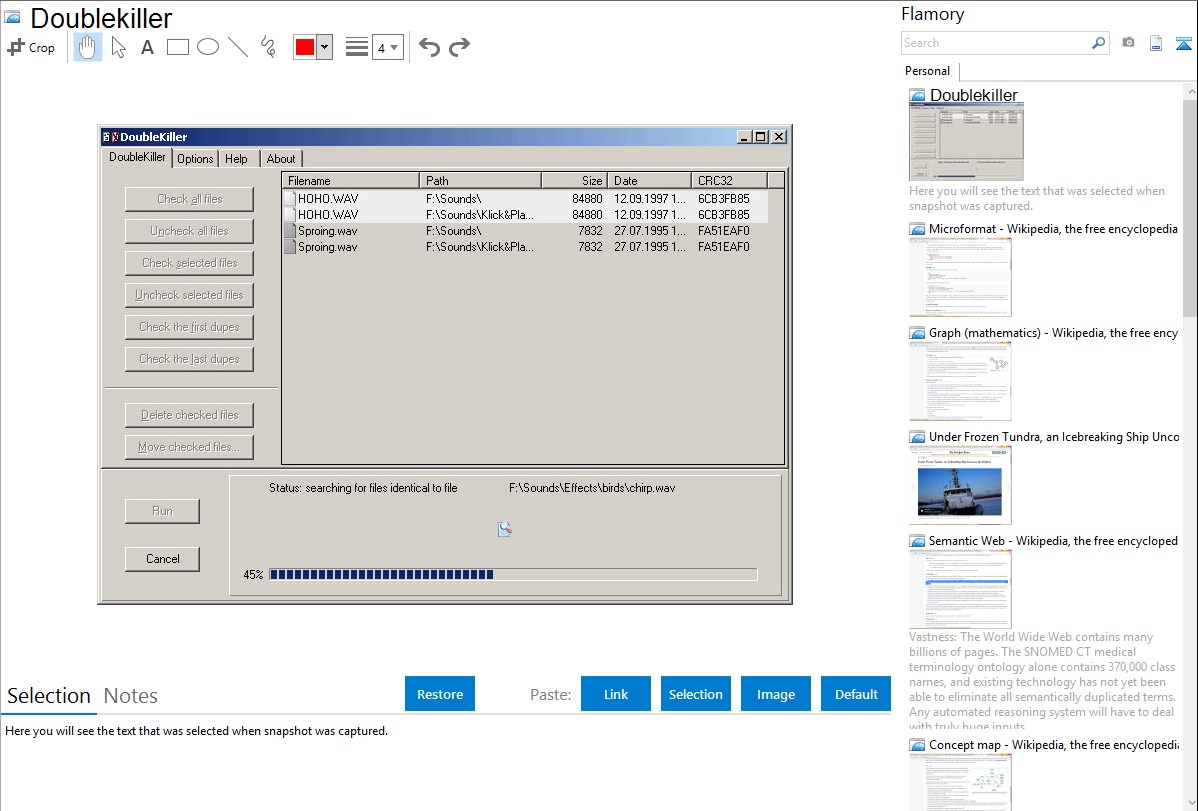Tick checkbox for HOHO.WAV in F:\Sounds\
The image size is (1198, 811).
(290, 199)
